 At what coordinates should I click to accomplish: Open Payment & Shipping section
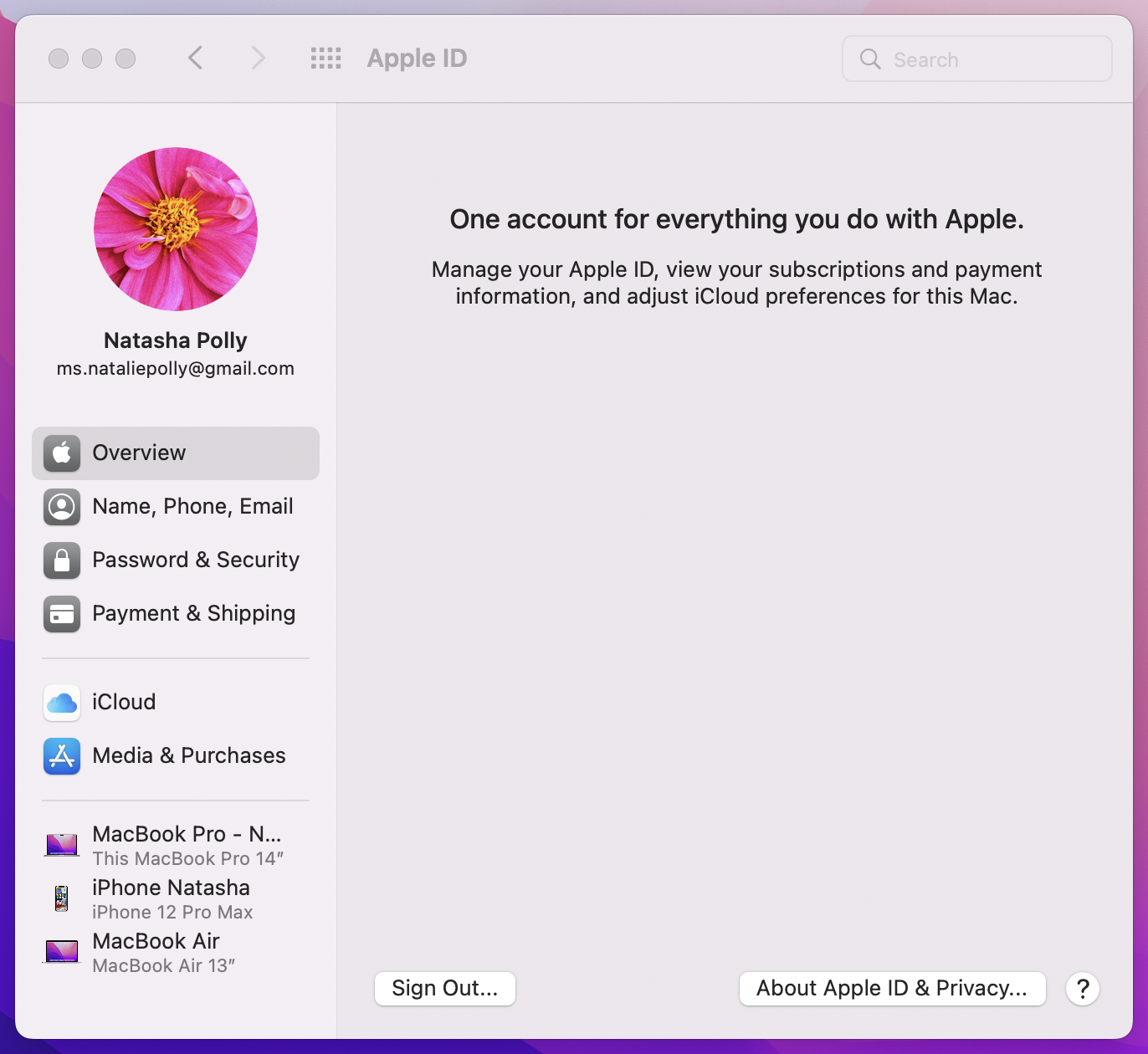[176, 614]
